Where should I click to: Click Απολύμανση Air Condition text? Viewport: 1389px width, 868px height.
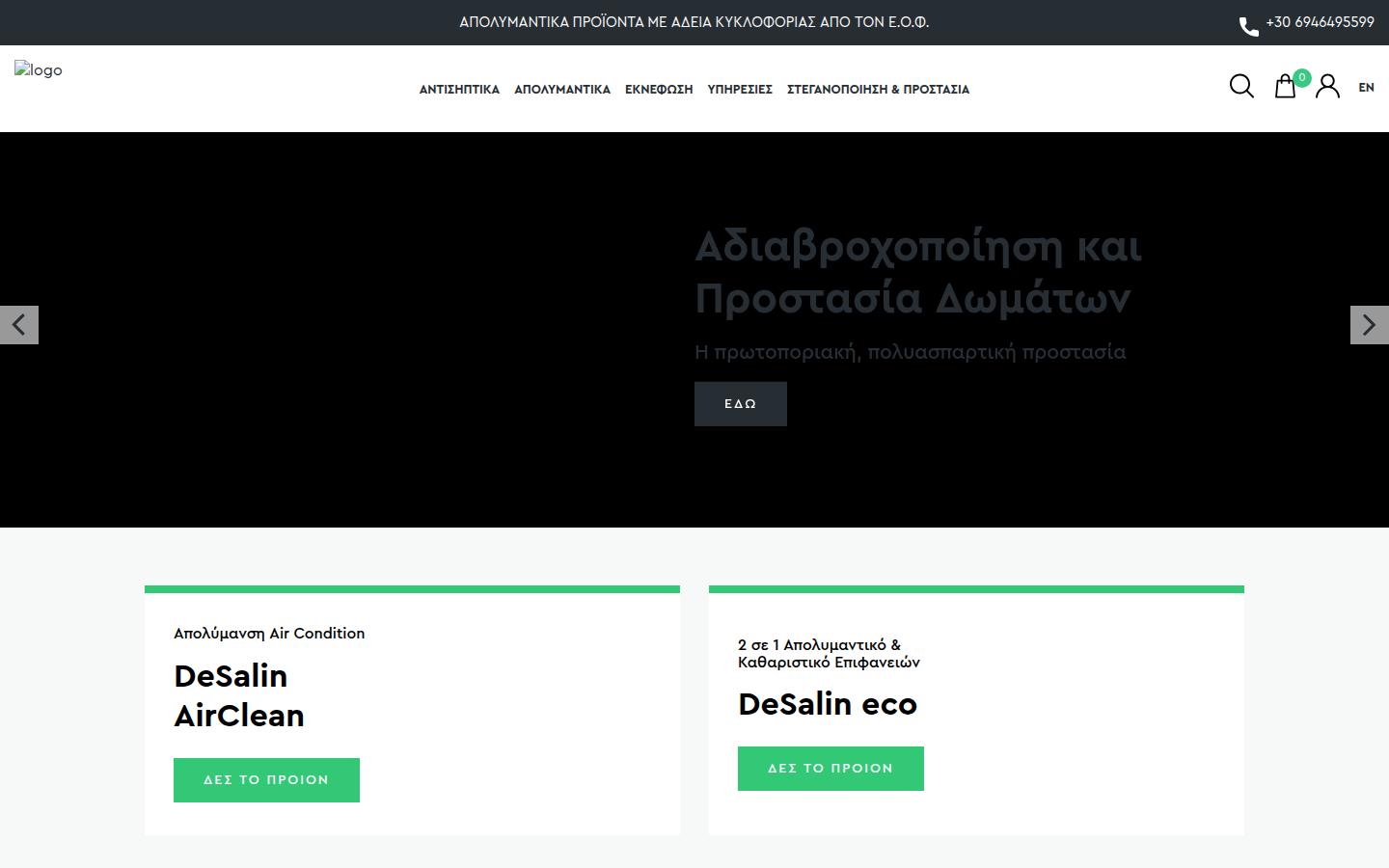pos(269,634)
